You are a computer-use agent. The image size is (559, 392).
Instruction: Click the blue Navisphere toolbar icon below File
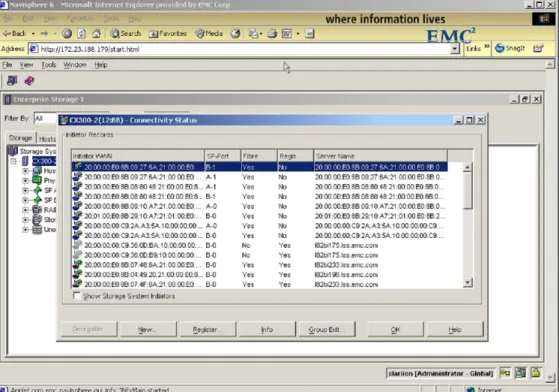click(12, 81)
